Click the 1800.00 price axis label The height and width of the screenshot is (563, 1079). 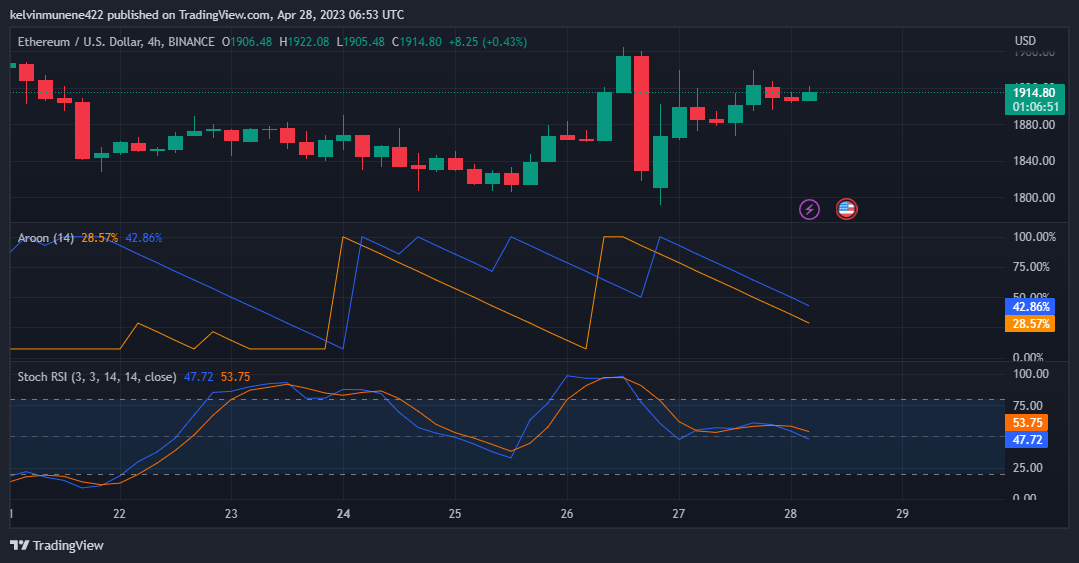tap(1034, 198)
